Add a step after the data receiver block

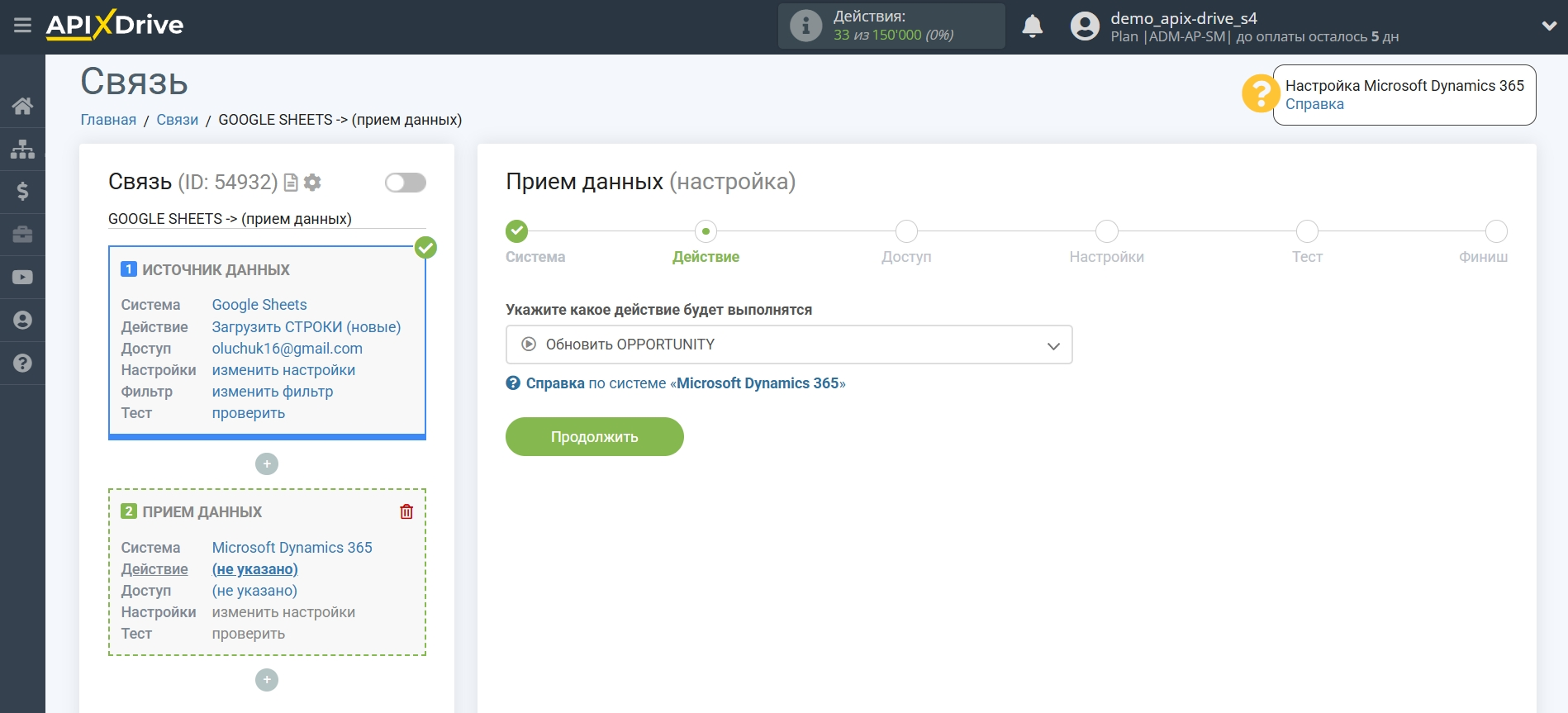267,680
